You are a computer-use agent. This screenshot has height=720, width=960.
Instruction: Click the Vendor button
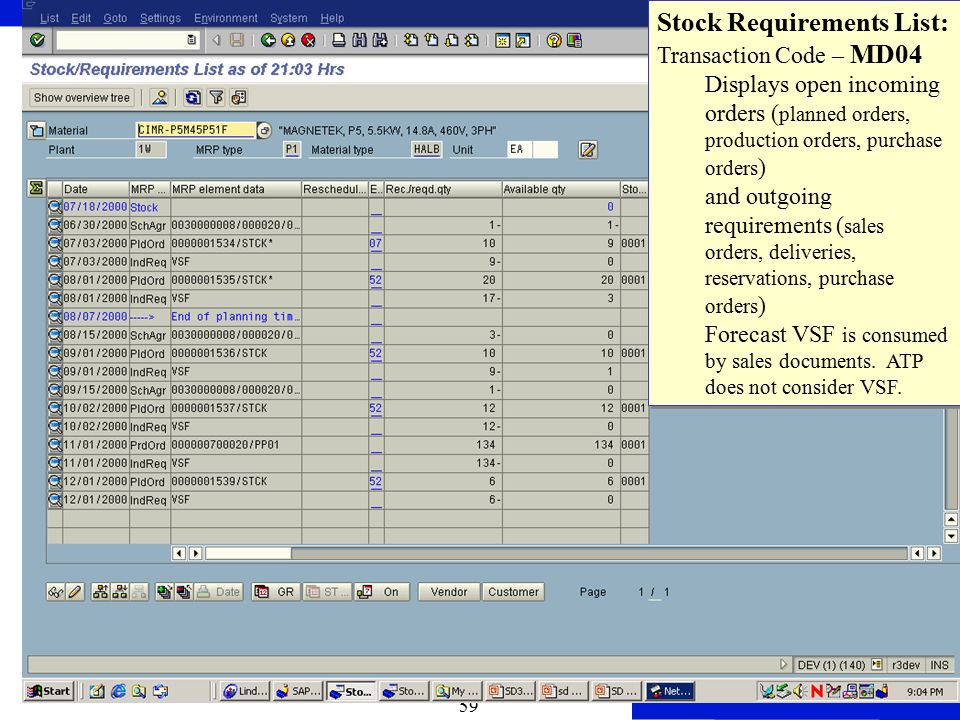449,592
